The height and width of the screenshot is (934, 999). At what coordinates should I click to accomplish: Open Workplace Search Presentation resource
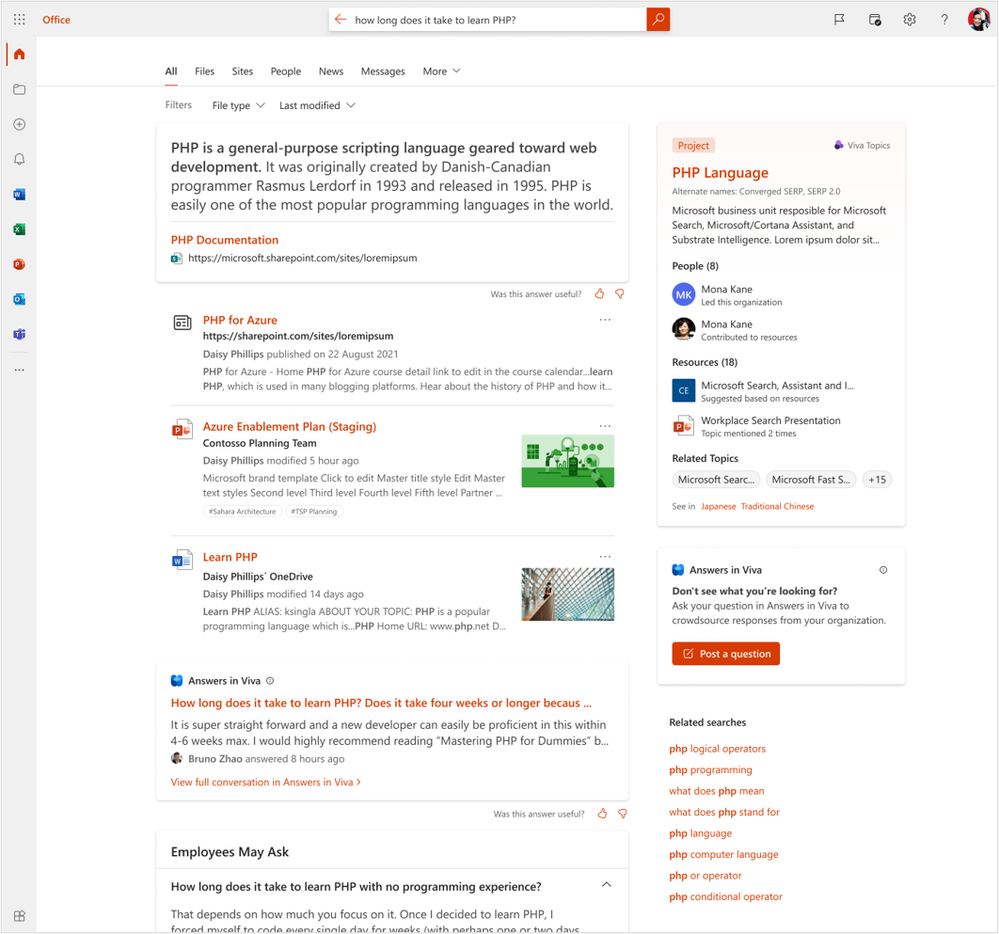[770, 420]
